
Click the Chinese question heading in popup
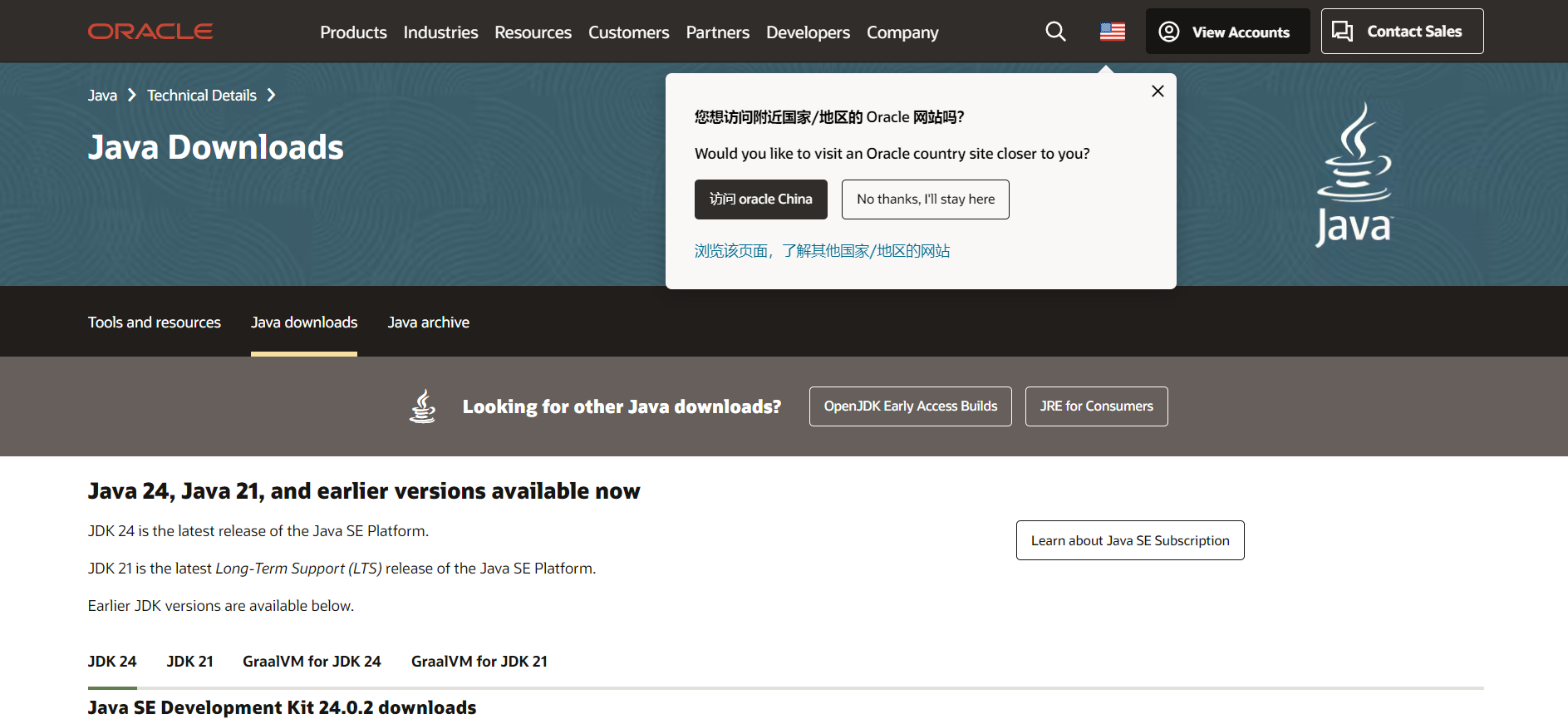[829, 117]
